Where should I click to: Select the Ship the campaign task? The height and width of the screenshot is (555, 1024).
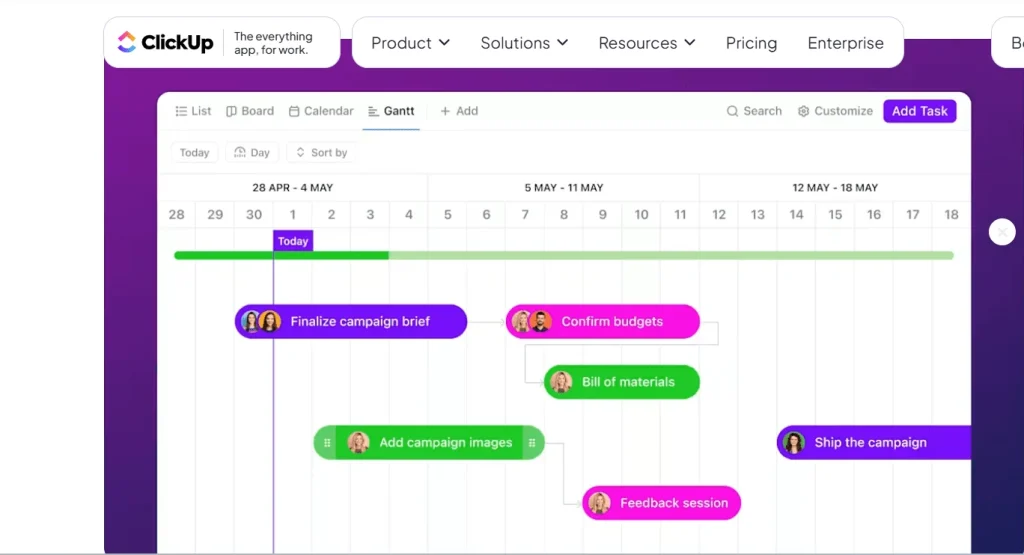click(874, 443)
